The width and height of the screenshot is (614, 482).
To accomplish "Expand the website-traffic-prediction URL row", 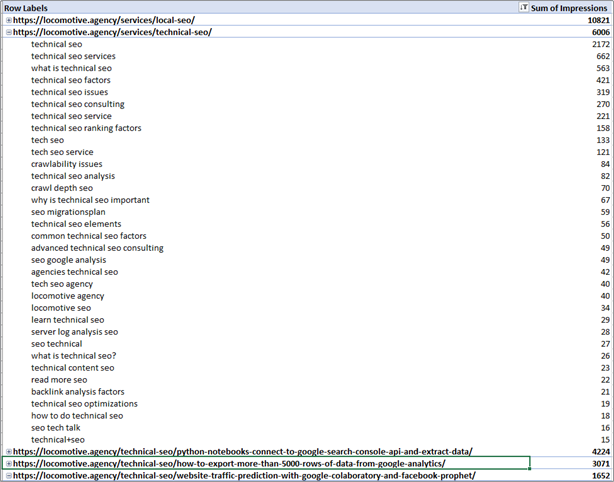I will click(9, 476).
